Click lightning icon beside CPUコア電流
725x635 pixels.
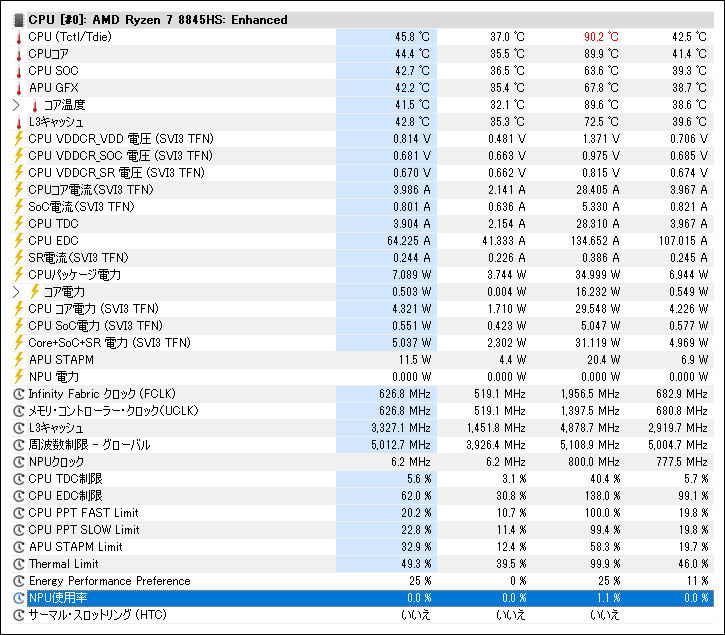click(x=19, y=190)
